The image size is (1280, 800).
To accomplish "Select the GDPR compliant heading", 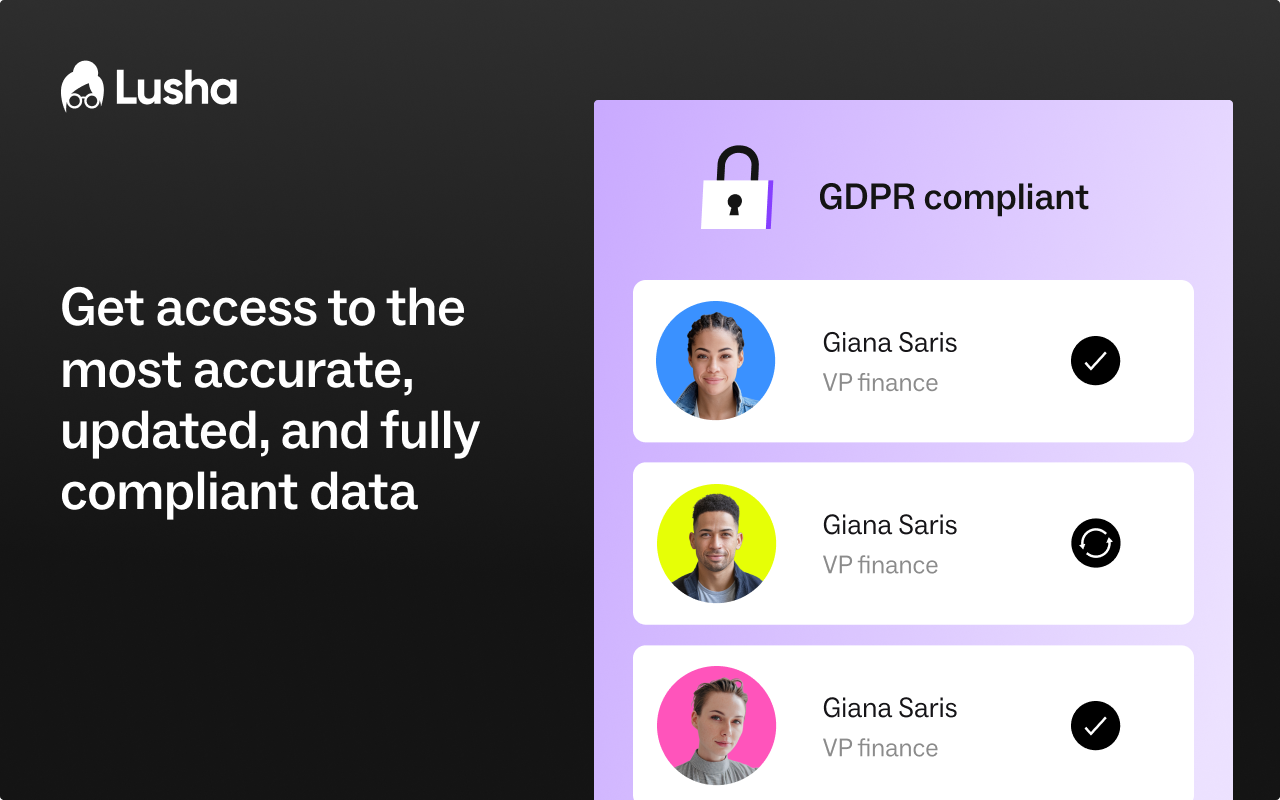I will (953, 197).
